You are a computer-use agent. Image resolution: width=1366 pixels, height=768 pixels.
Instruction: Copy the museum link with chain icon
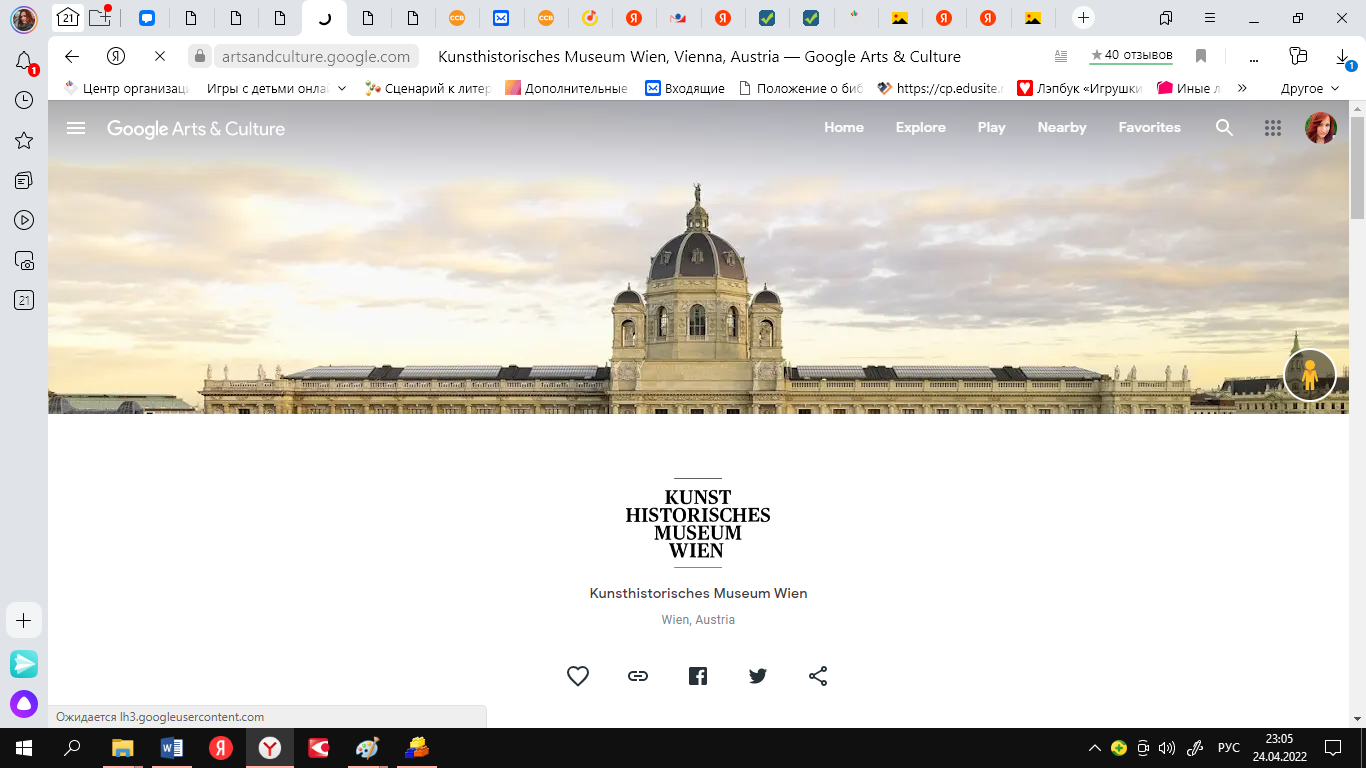638,676
